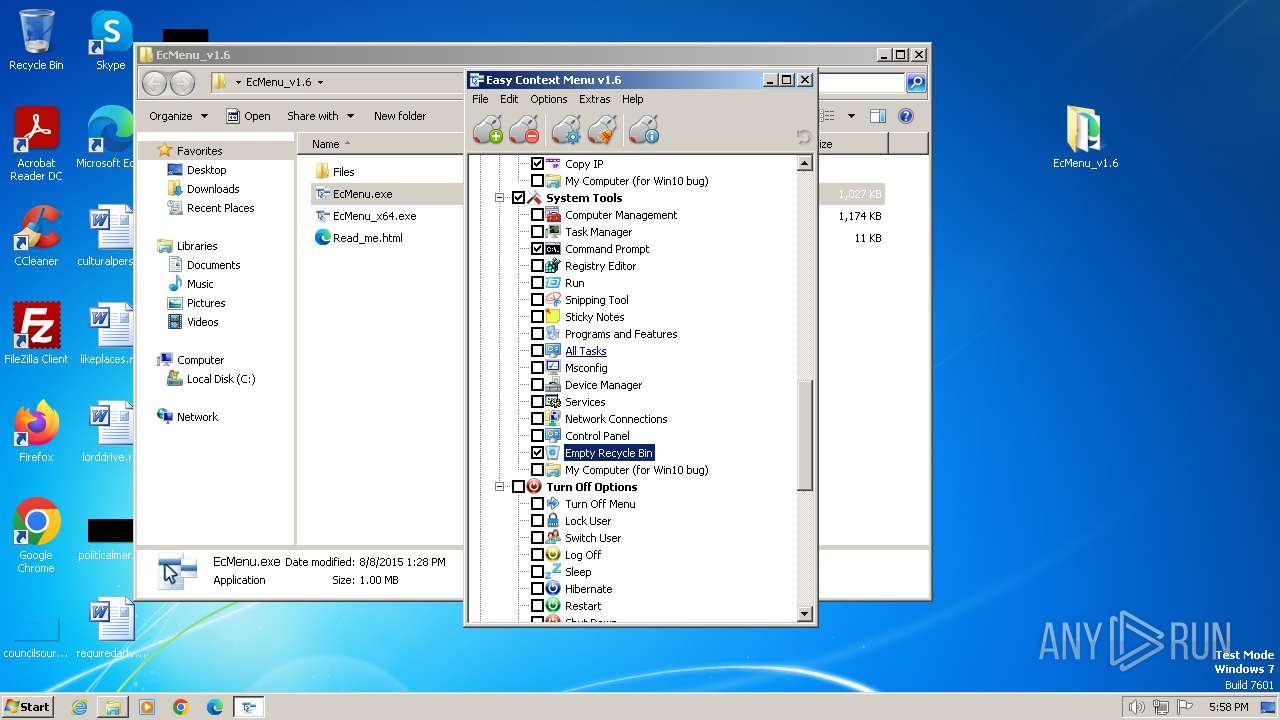Open the Share with dropdown

coord(320,116)
